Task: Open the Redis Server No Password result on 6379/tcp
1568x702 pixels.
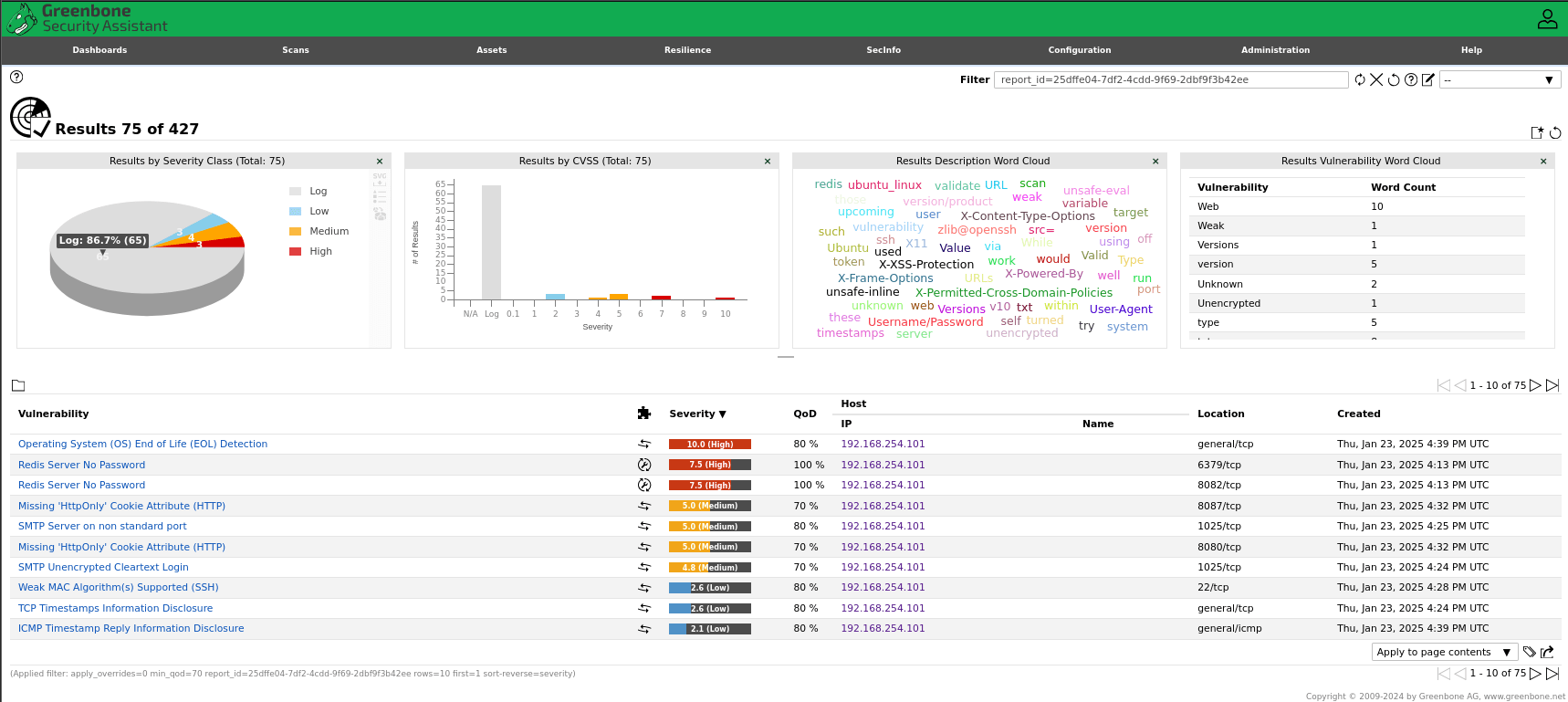Action: (81, 465)
